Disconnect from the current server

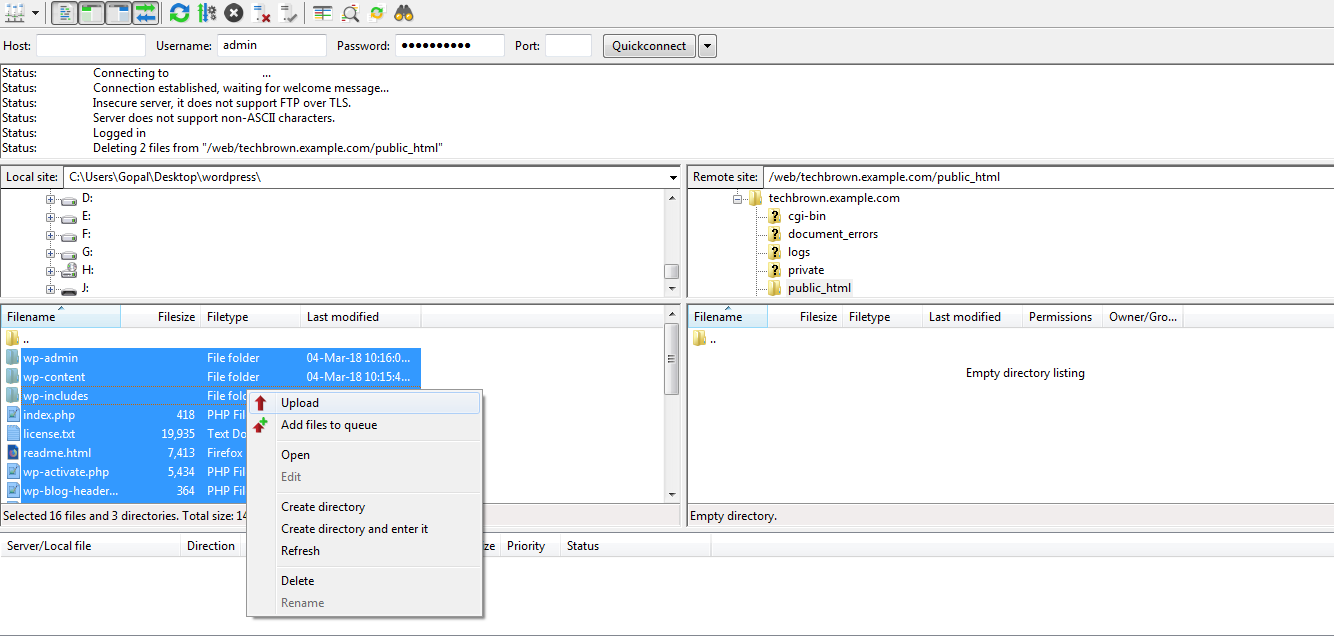[262, 13]
